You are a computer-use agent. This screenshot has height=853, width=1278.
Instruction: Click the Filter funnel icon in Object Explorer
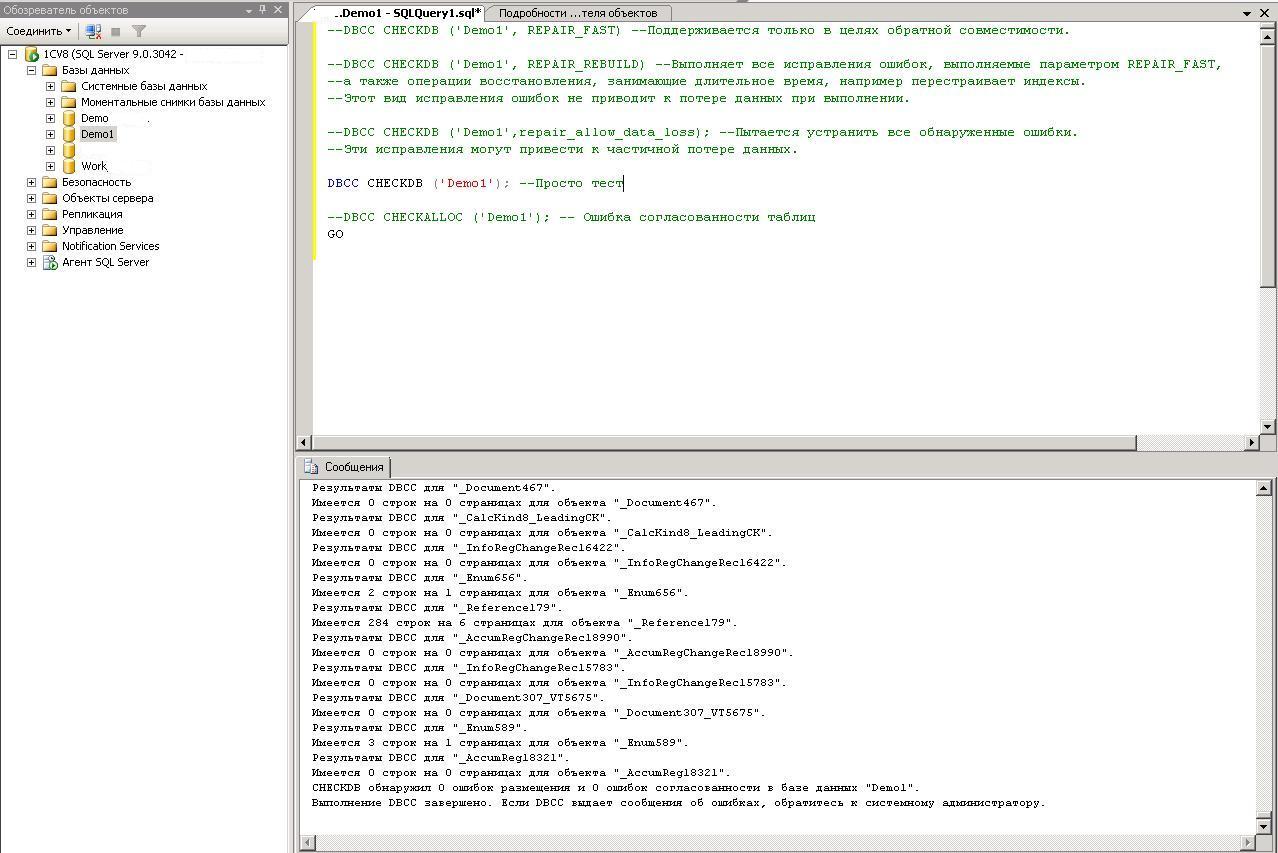(x=140, y=31)
